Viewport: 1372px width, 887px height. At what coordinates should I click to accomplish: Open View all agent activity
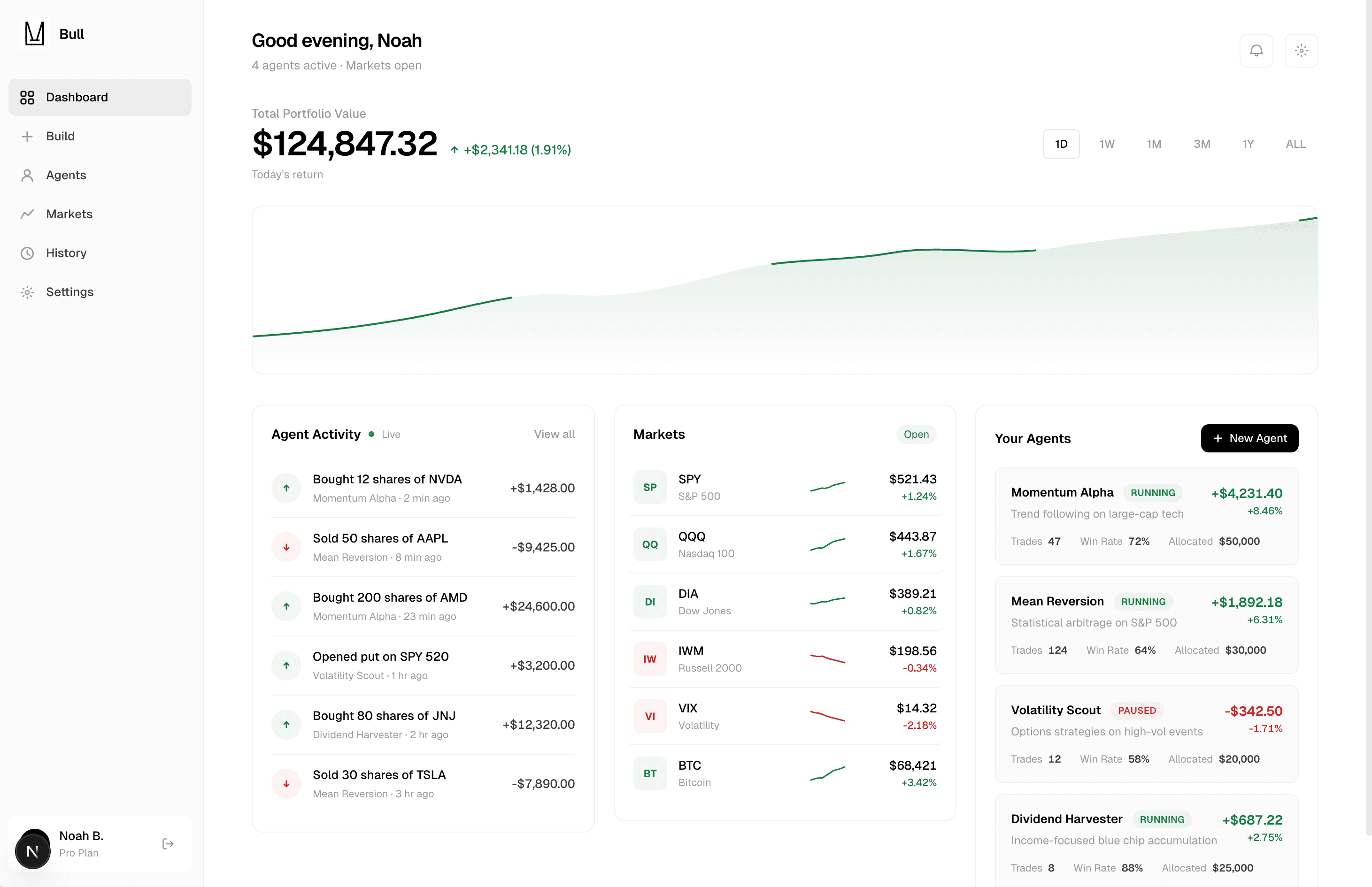coord(555,434)
